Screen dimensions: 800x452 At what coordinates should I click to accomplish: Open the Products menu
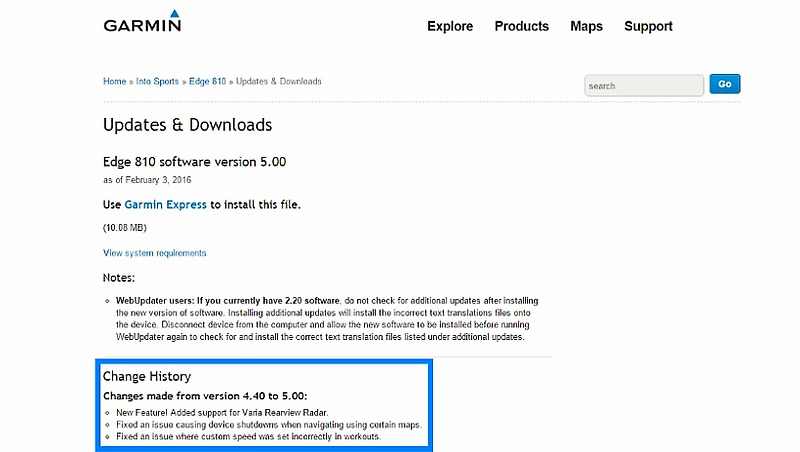point(521,27)
